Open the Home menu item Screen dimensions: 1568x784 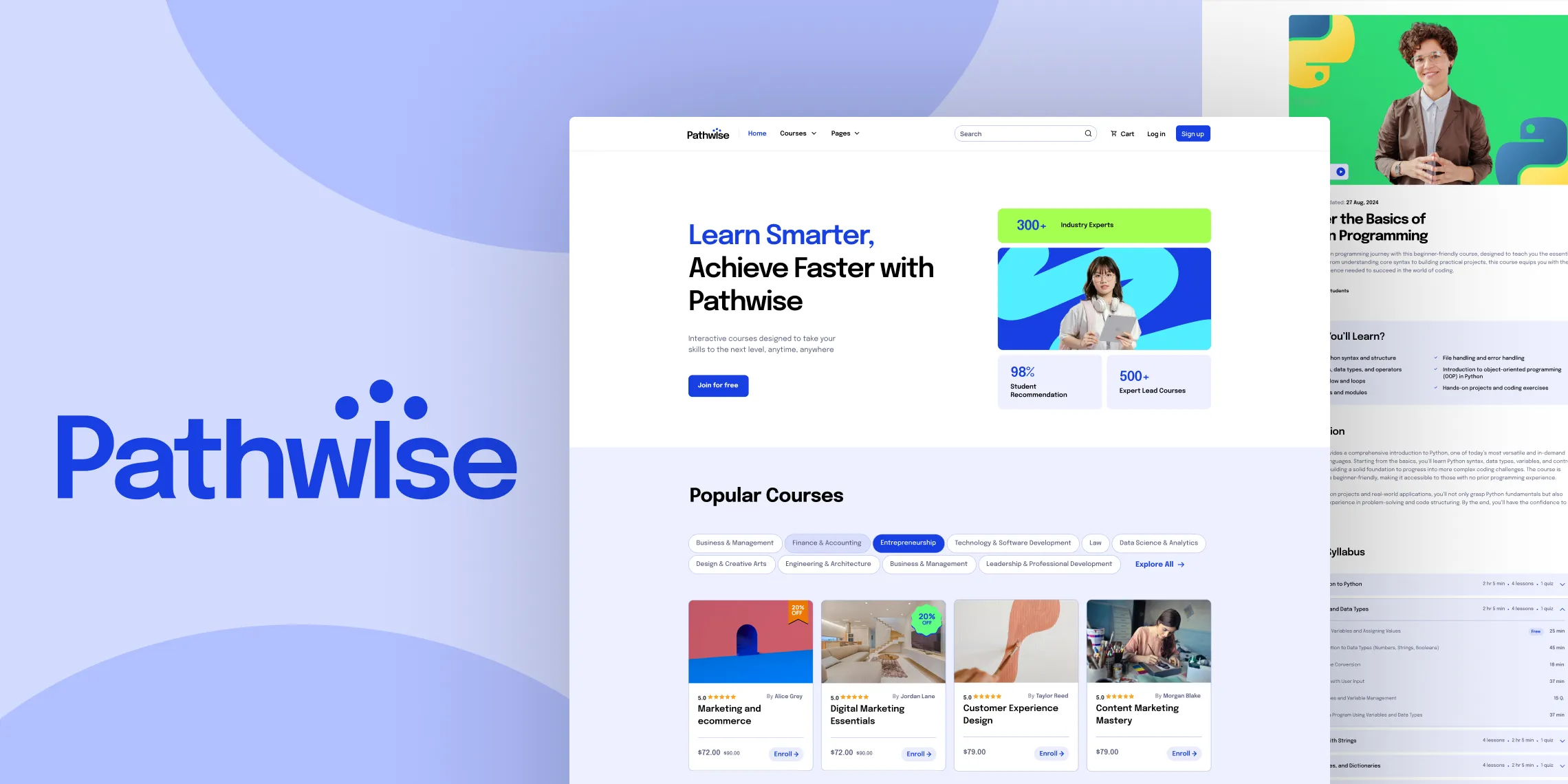(x=757, y=133)
